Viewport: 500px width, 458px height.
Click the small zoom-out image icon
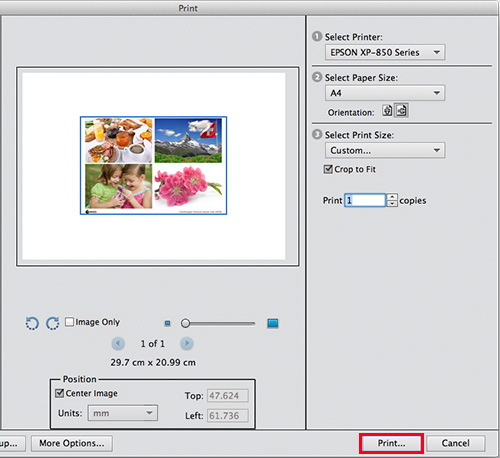click(x=168, y=323)
